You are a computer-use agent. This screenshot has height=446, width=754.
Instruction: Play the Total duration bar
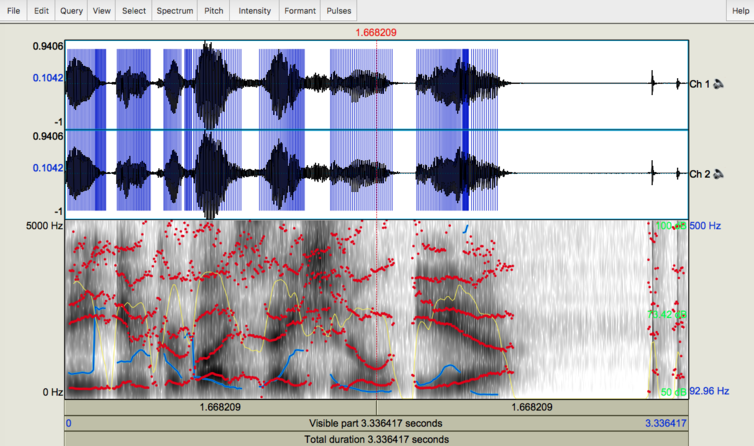(x=376, y=439)
